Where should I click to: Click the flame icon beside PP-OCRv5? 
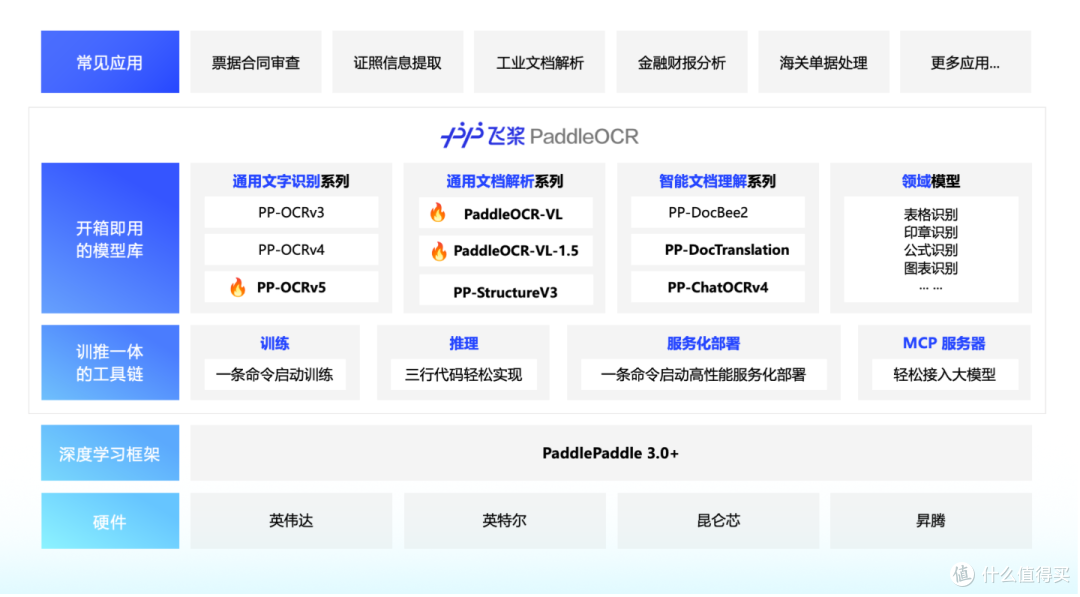[238, 287]
